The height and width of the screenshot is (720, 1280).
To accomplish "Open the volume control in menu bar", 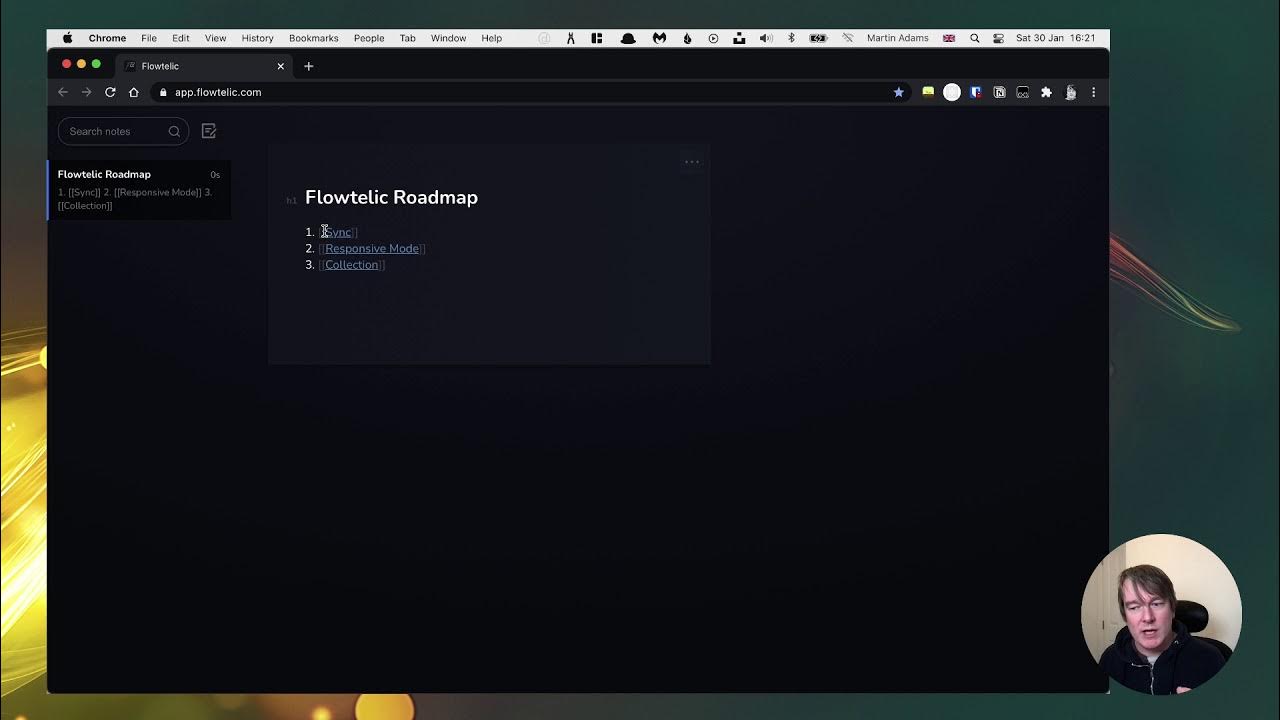I will tap(766, 38).
